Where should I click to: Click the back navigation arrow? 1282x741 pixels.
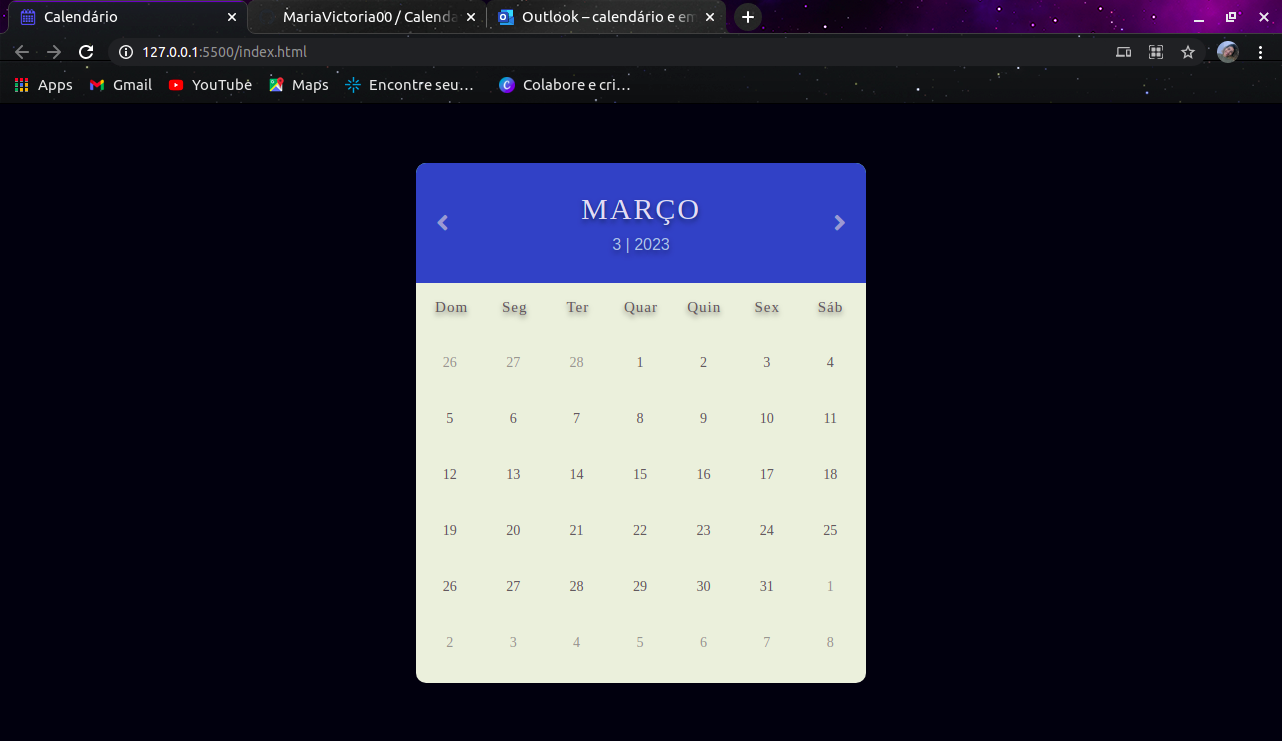click(x=21, y=51)
